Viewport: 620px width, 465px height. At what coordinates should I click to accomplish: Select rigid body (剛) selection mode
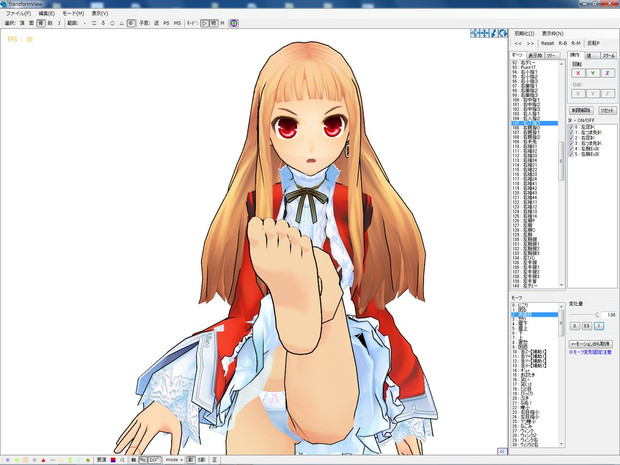[x=50, y=23]
